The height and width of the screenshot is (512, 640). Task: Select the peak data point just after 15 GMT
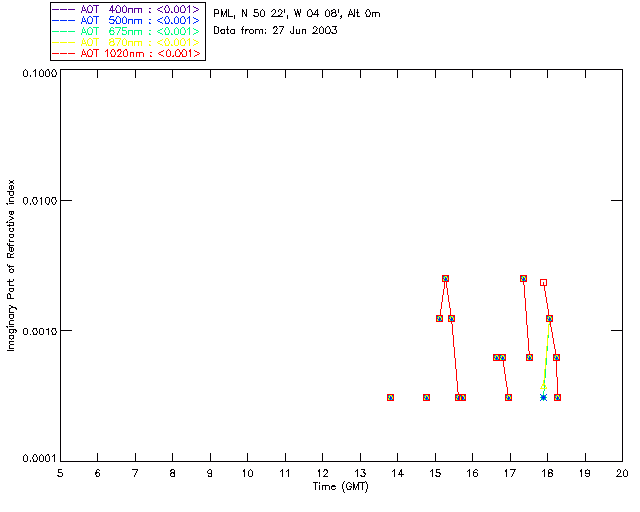[445, 278]
